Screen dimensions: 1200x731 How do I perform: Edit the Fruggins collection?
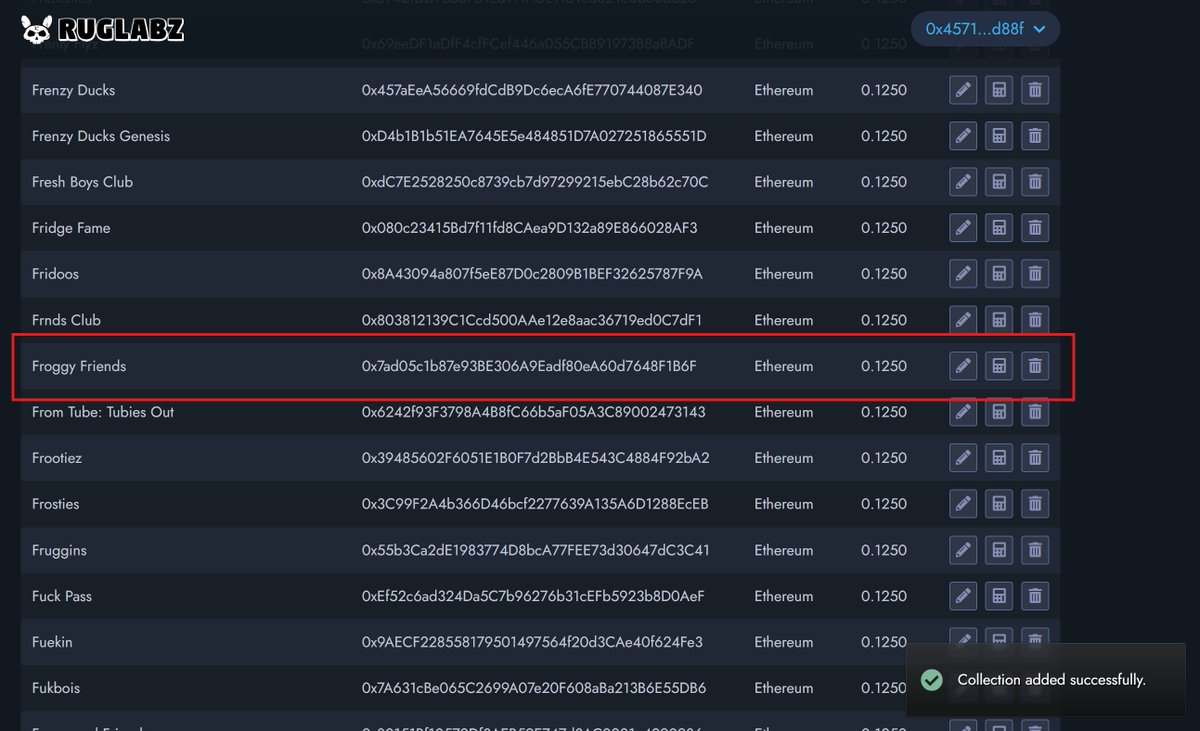click(x=962, y=550)
